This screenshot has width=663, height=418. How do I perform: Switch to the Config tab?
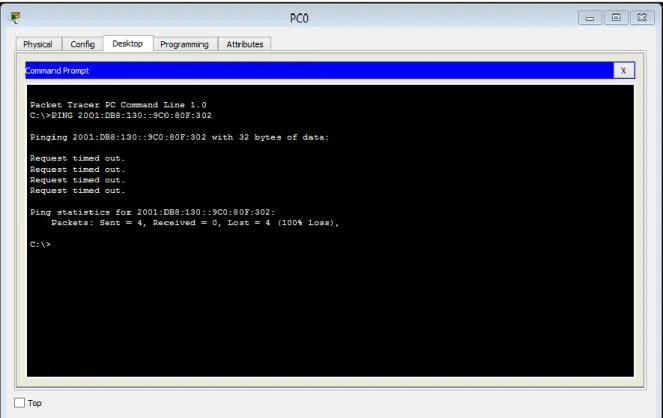(x=82, y=44)
